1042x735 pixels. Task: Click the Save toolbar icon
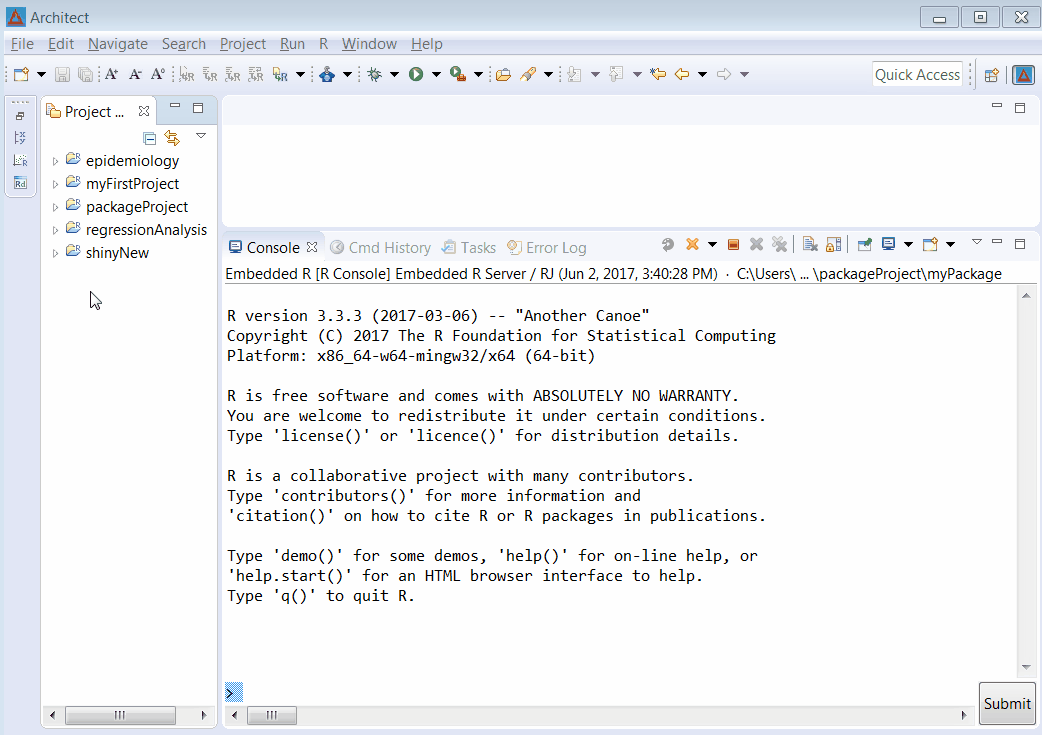coord(62,74)
